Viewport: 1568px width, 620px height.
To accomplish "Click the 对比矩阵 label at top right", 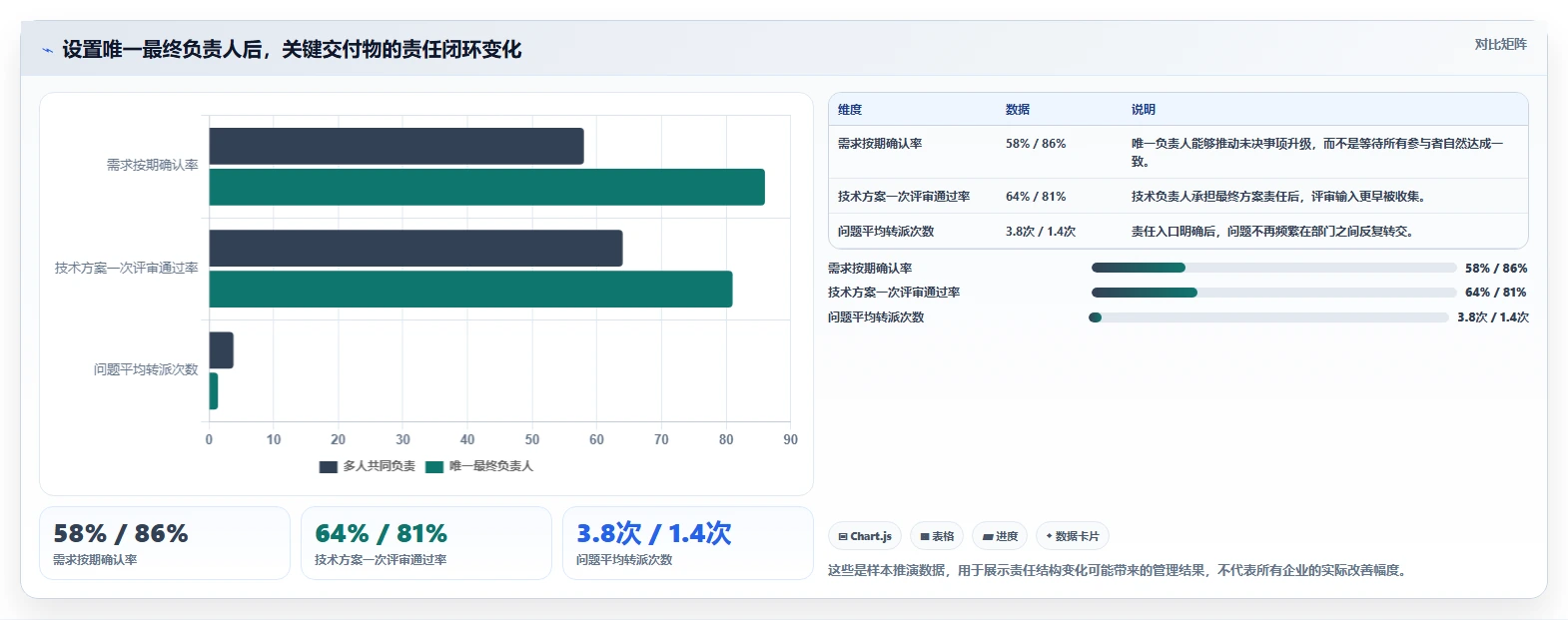I will coord(1500,44).
